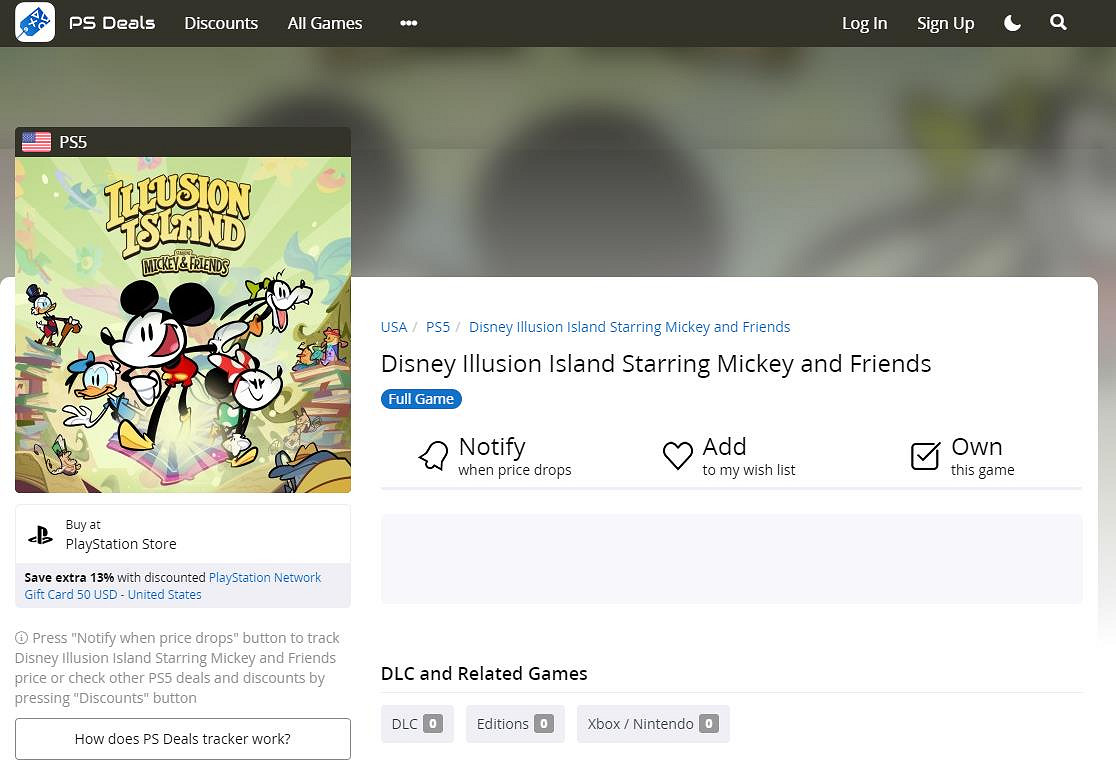The width and height of the screenshot is (1116, 771).
Task: Click the PlayStation logo icon
Action: pyautogui.click(x=40, y=535)
